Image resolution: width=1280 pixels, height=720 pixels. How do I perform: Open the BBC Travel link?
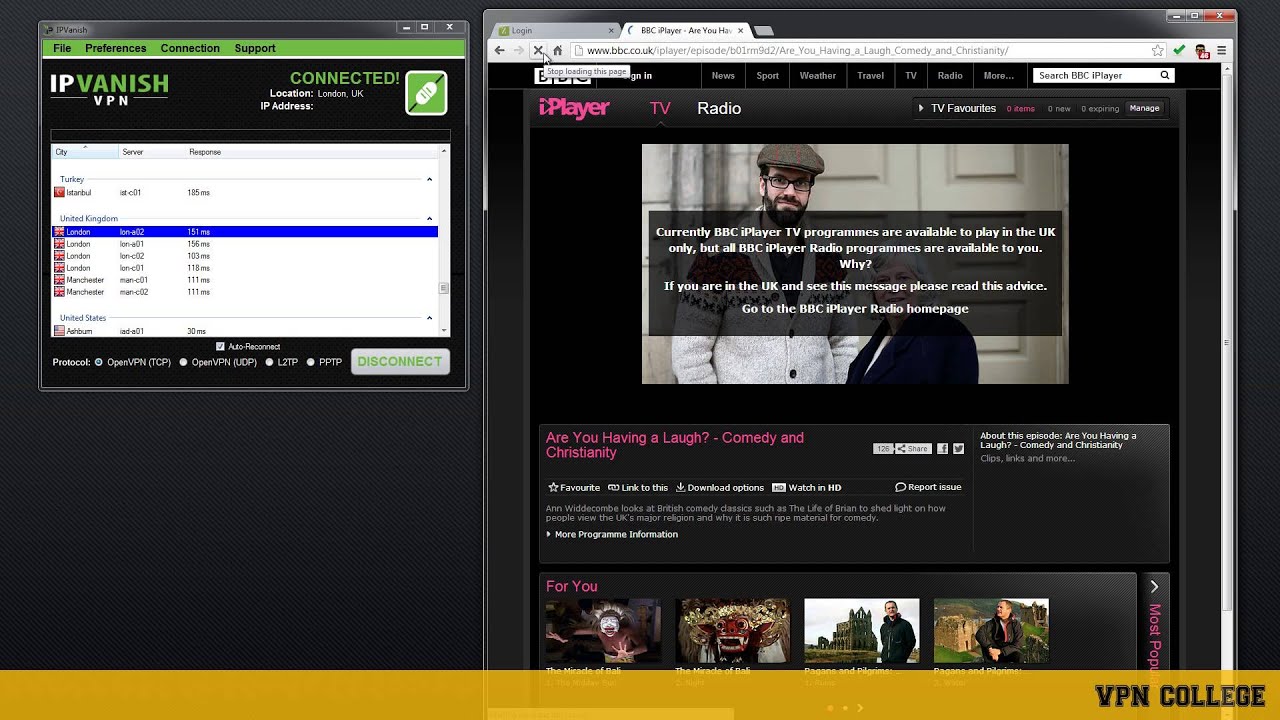[x=870, y=75]
